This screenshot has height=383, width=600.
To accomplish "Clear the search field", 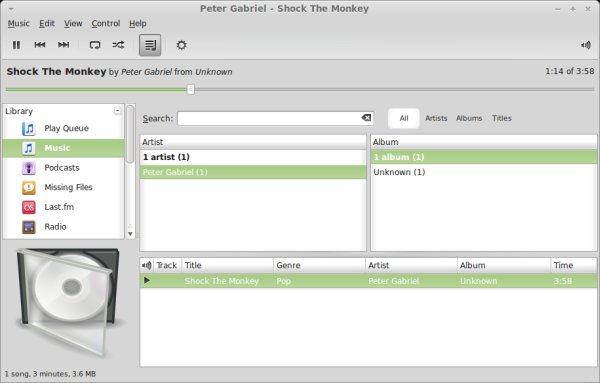I will tap(366, 118).
